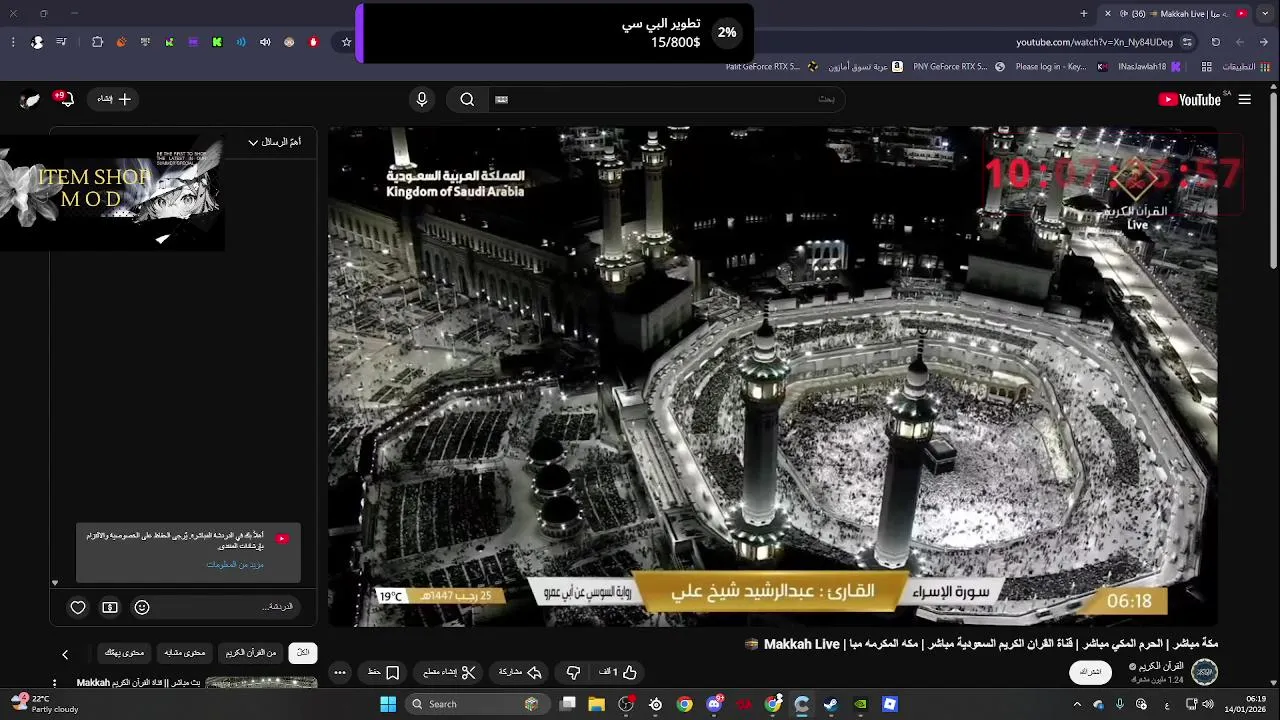Dislike the Makkah Live video
Viewport: 1280px width, 720px height.
(x=573, y=672)
